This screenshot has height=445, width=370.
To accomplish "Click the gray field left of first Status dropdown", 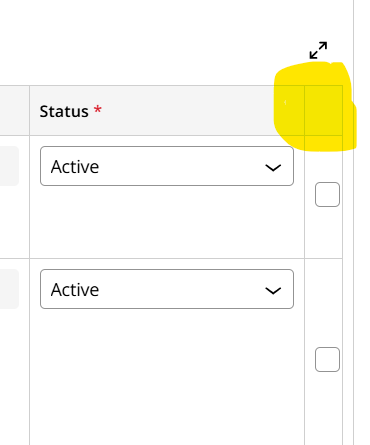I will click(x=9, y=166).
